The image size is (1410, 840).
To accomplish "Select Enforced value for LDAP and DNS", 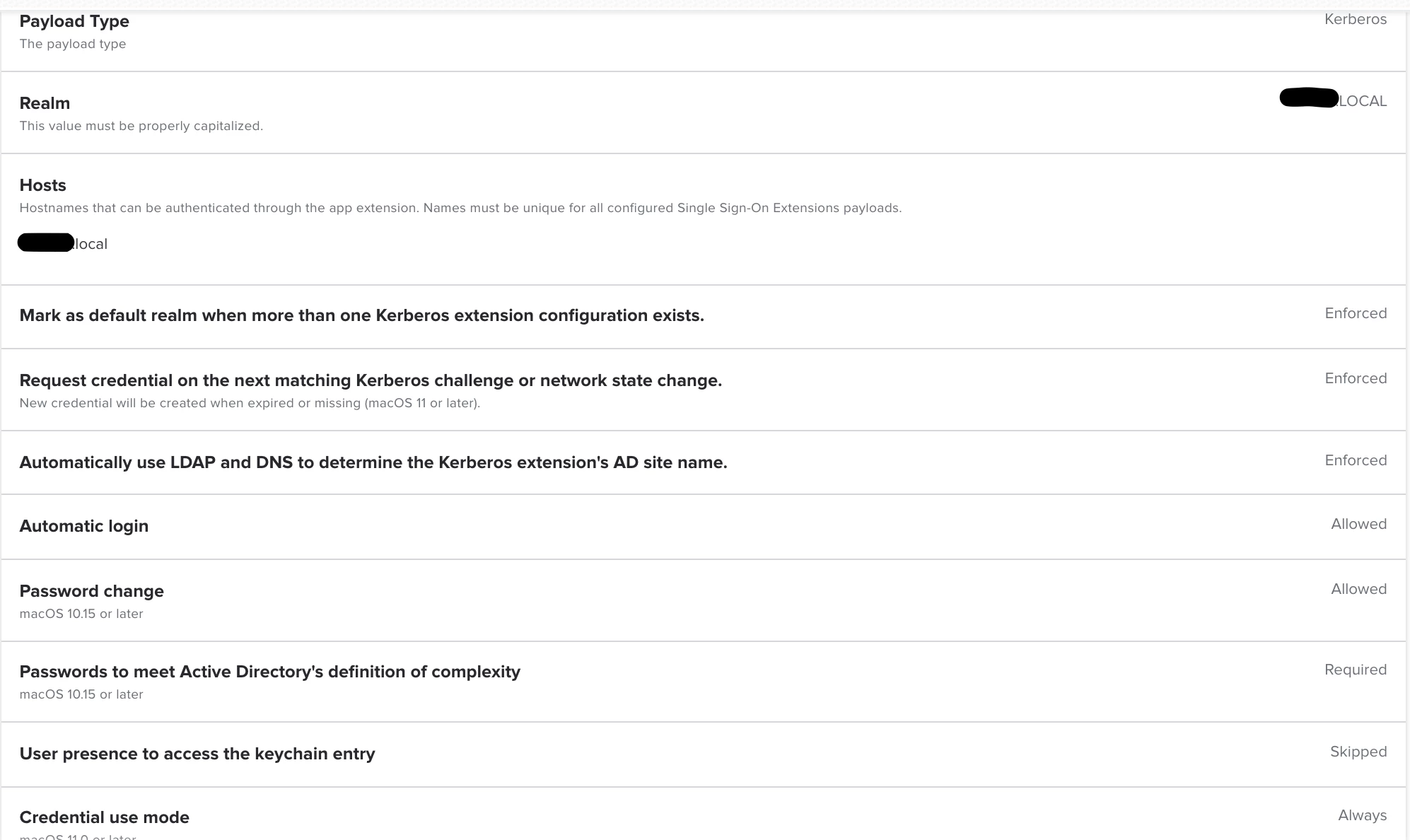I will pos(1356,460).
